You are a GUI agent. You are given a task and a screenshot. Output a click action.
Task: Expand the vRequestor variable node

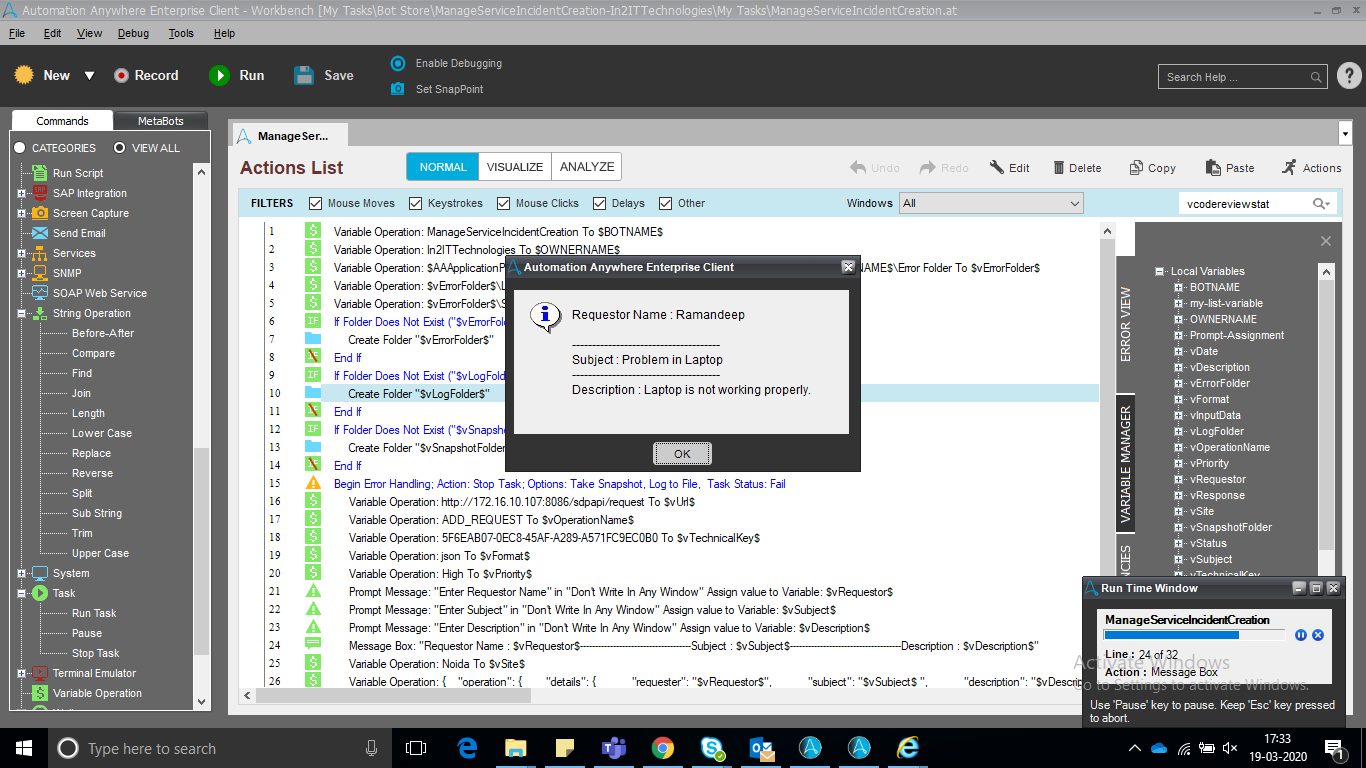pos(1179,479)
